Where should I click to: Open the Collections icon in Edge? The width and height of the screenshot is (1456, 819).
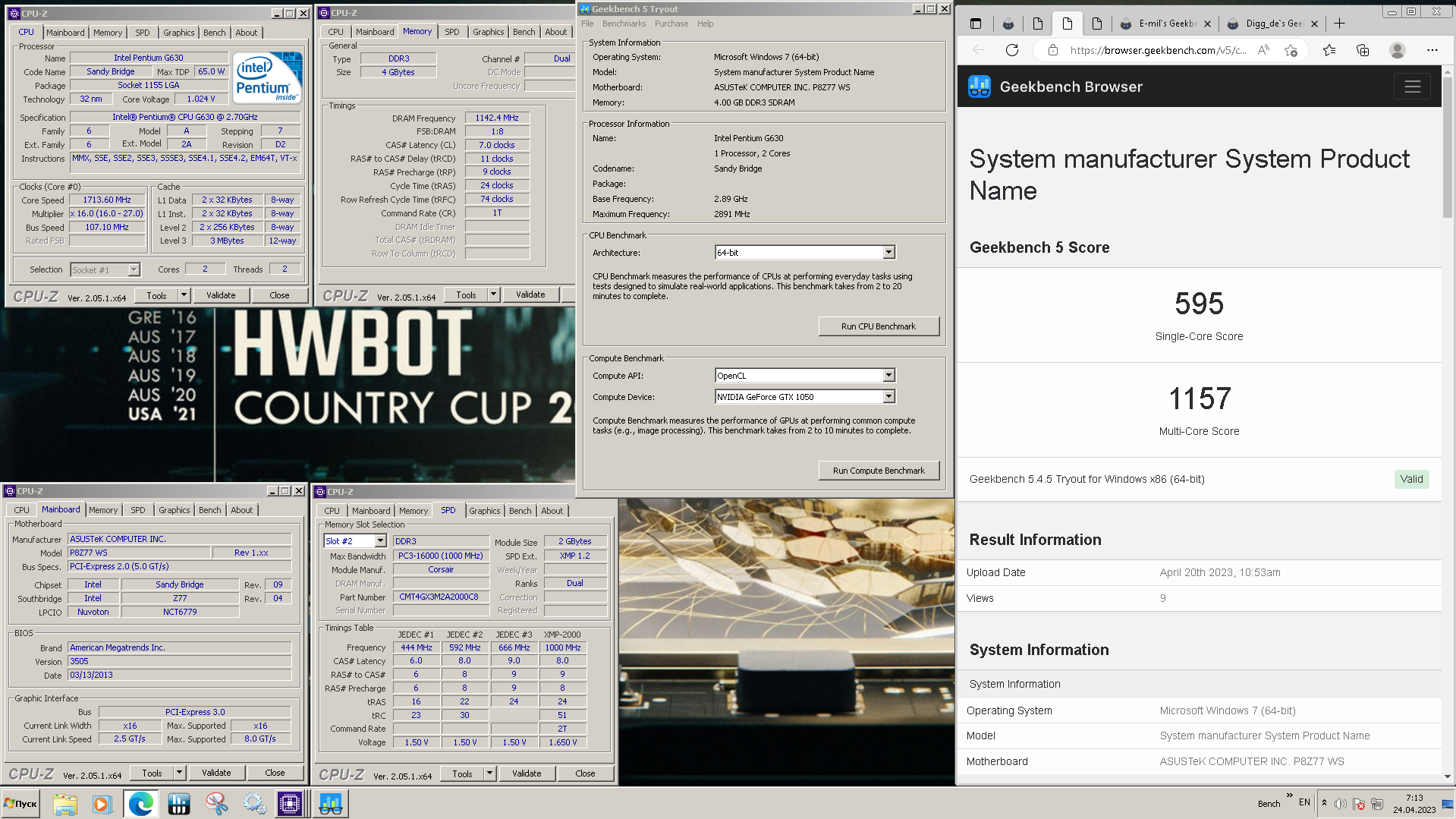1363,50
